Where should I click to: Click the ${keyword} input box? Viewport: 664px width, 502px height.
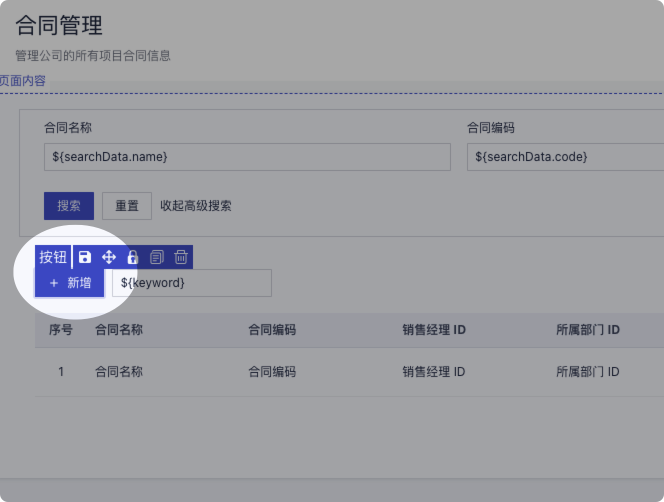click(x=191, y=283)
